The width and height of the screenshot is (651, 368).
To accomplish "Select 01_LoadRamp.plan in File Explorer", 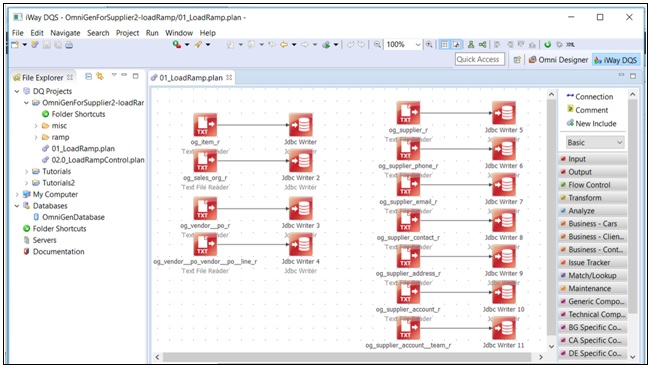I will [78, 148].
